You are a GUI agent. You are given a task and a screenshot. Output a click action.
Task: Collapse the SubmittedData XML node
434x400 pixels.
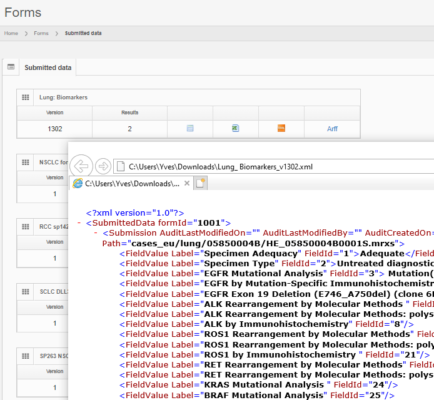(x=79, y=223)
